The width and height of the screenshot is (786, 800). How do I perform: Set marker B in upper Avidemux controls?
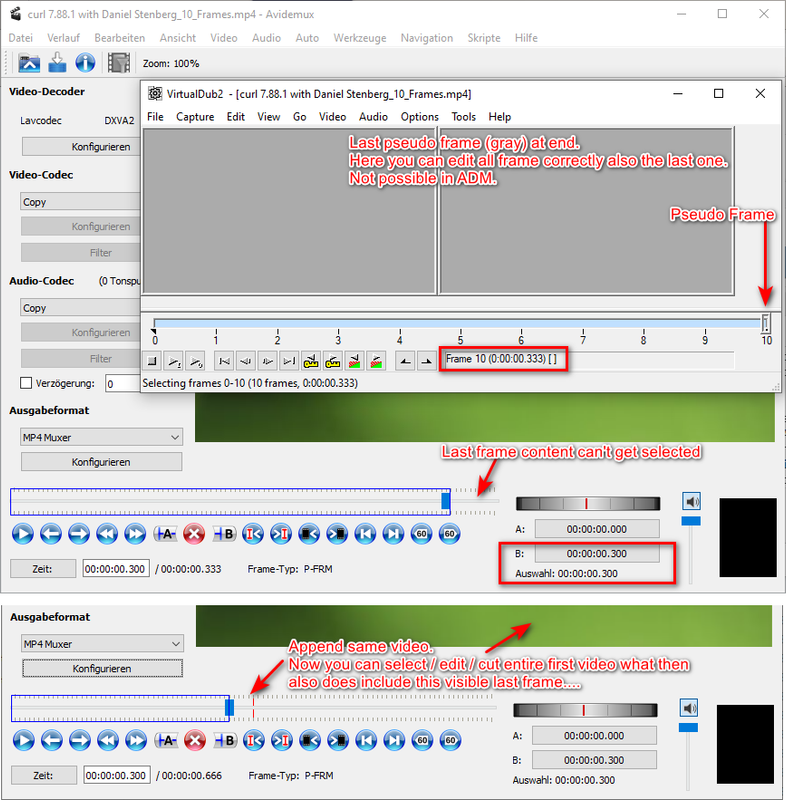224,534
